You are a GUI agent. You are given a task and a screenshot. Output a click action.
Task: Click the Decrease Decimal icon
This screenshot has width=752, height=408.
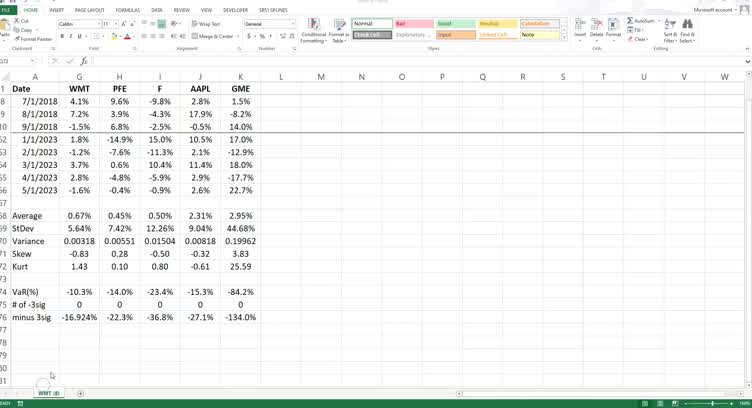click(x=291, y=36)
